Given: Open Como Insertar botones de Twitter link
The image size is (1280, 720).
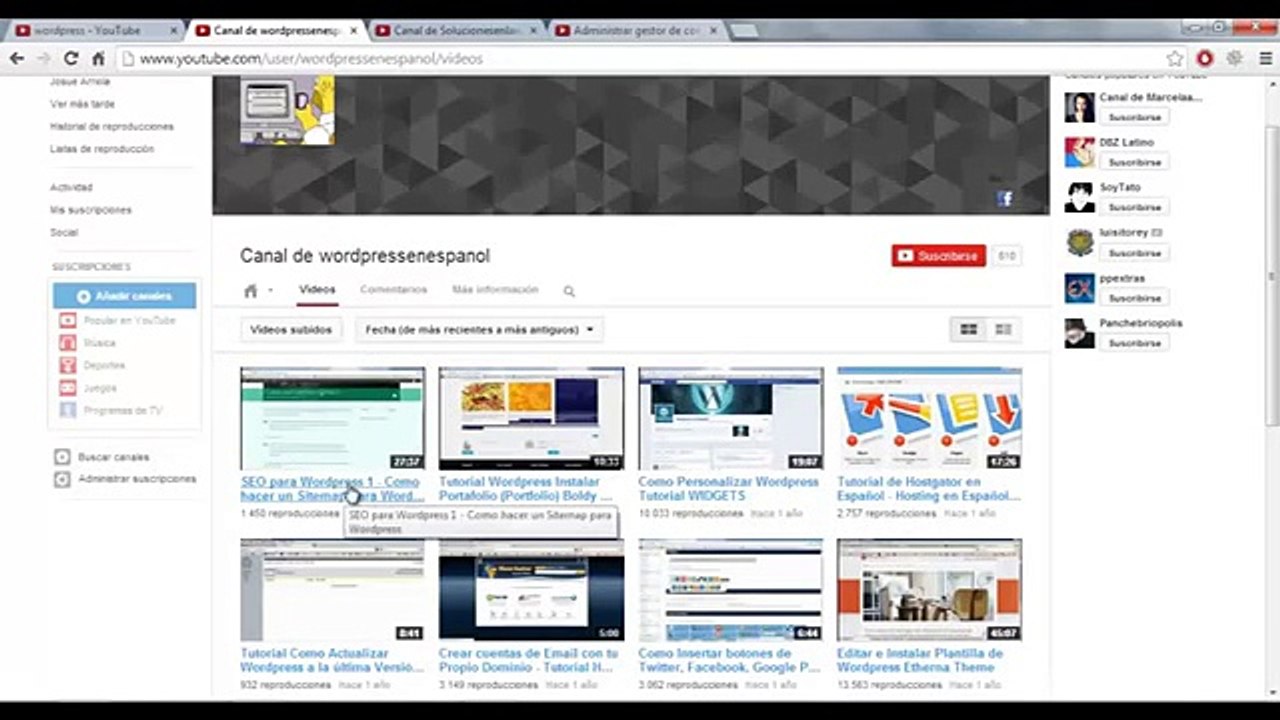Looking at the screenshot, I should (729, 660).
